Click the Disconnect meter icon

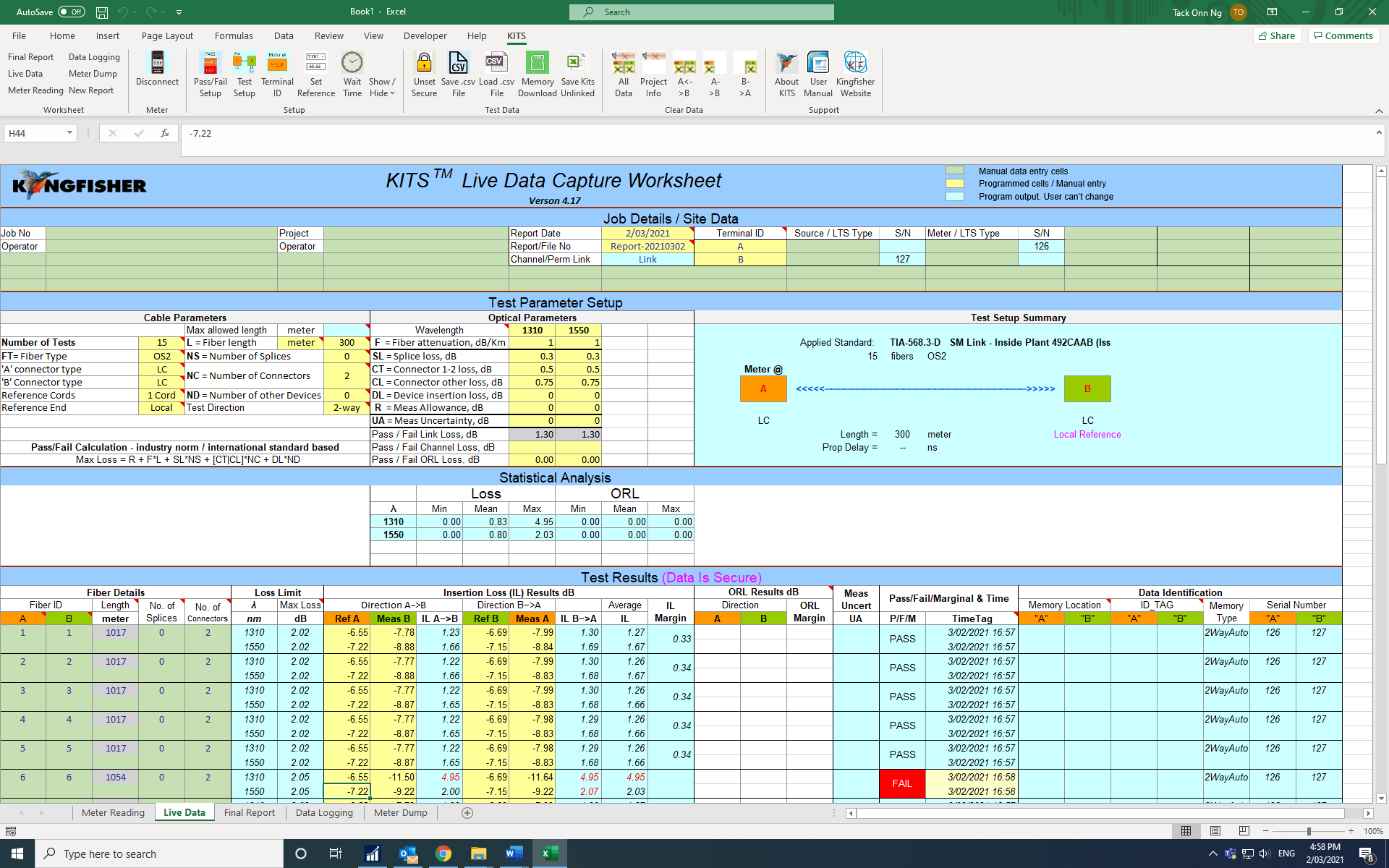pos(157,64)
